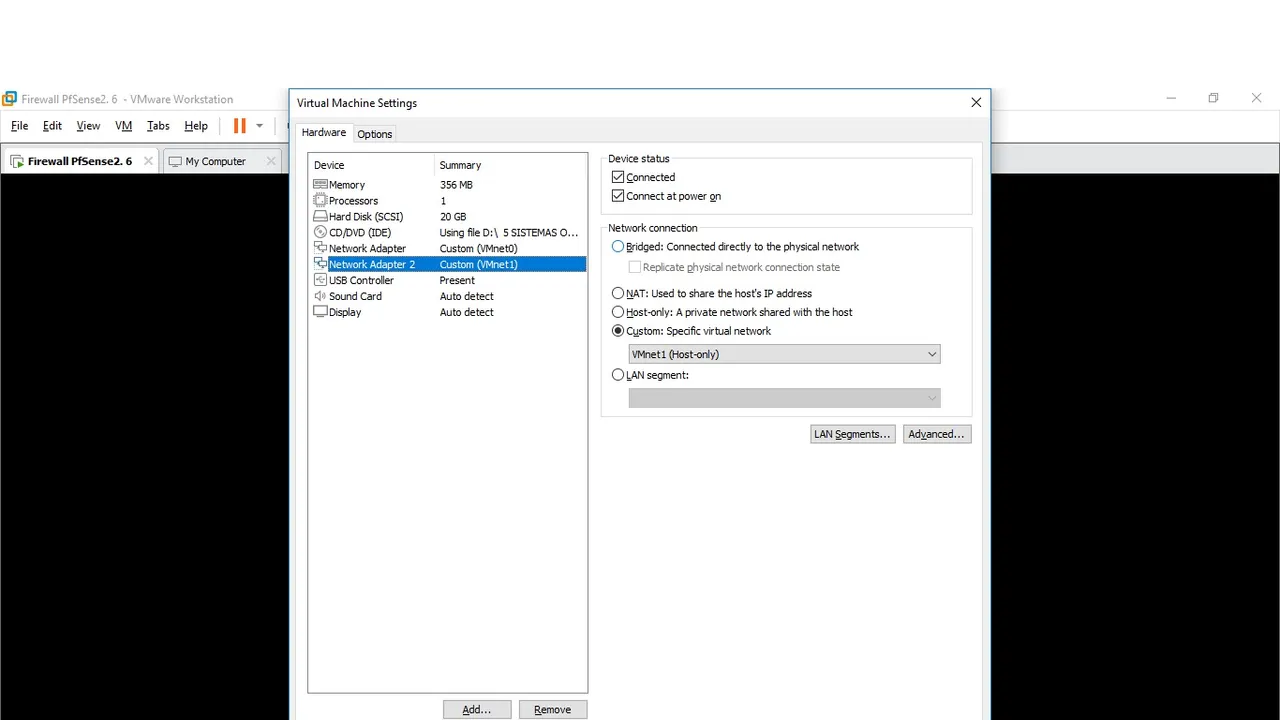
Task: Open the Tabs menu
Action: pyautogui.click(x=158, y=126)
